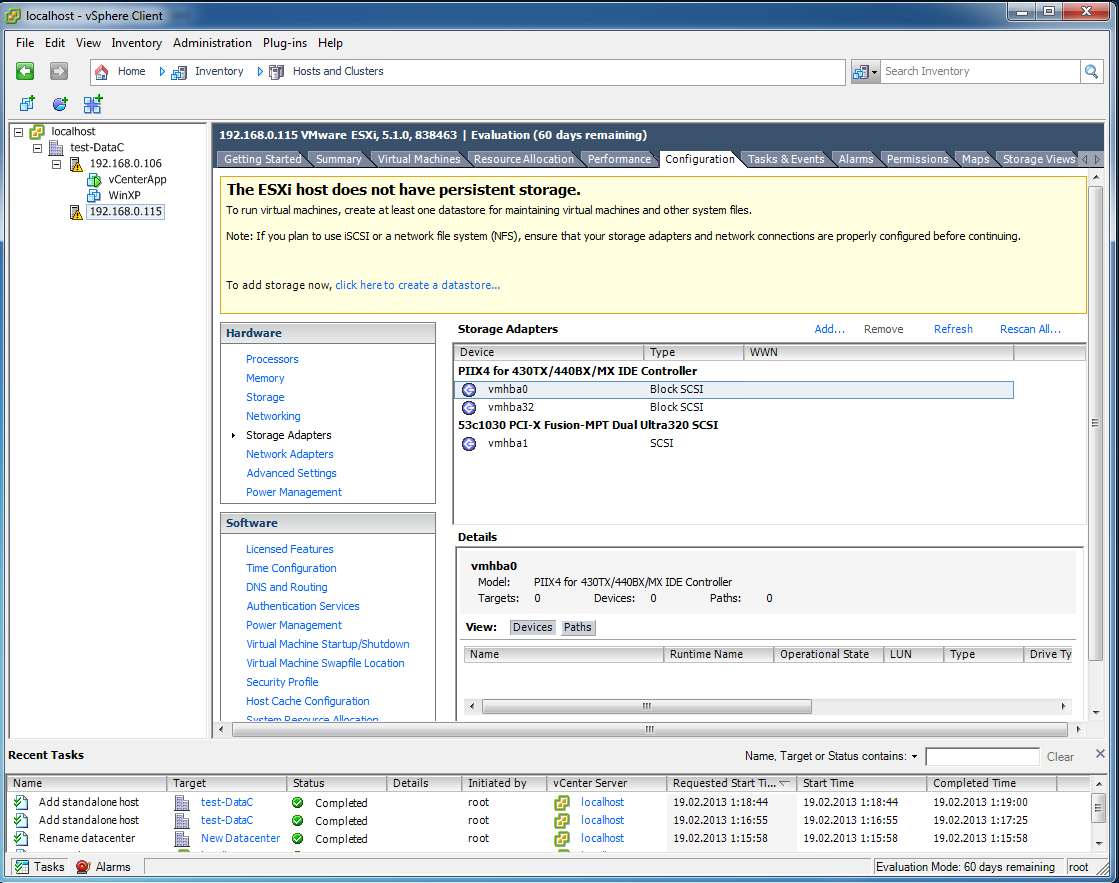Screen dimensions: 1119x883
Task: Click the Rescan All... link
Action: tap(1030, 329)
